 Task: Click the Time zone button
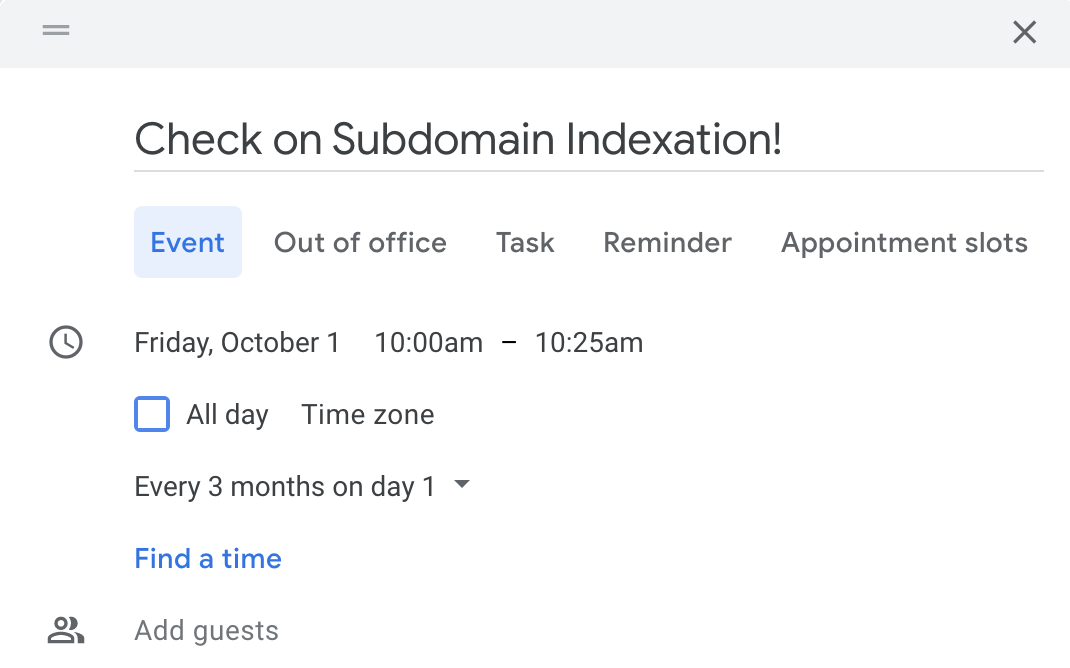tap(368, 415)
